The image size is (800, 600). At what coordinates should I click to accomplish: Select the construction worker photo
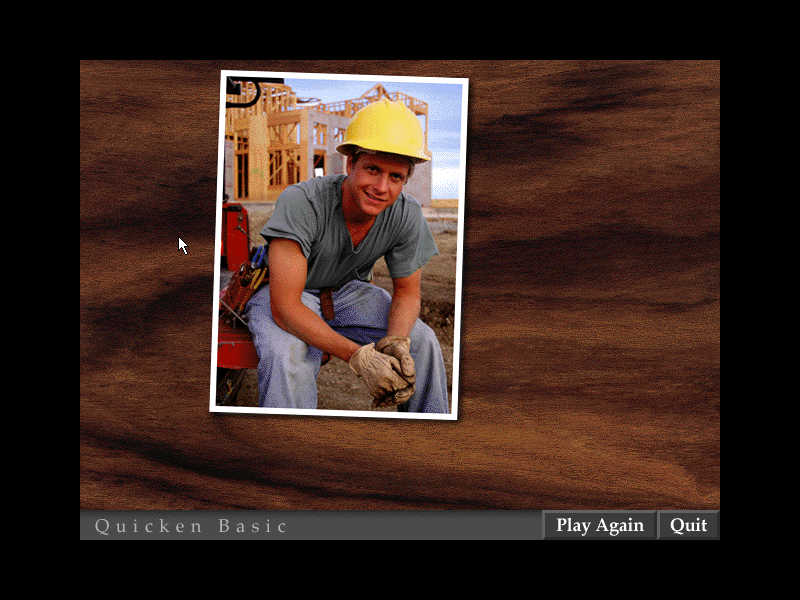pyautogui.click(x=339, y=245)
